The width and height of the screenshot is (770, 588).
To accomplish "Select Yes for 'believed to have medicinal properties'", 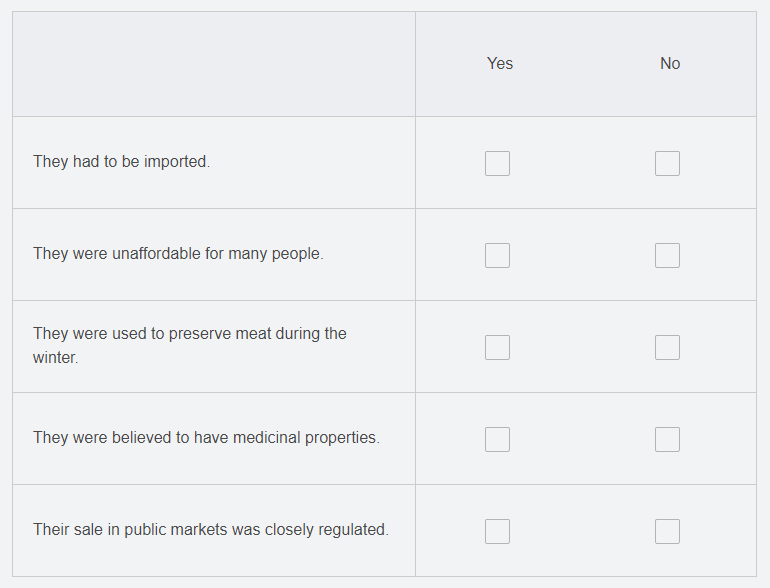I will (497, 439).
